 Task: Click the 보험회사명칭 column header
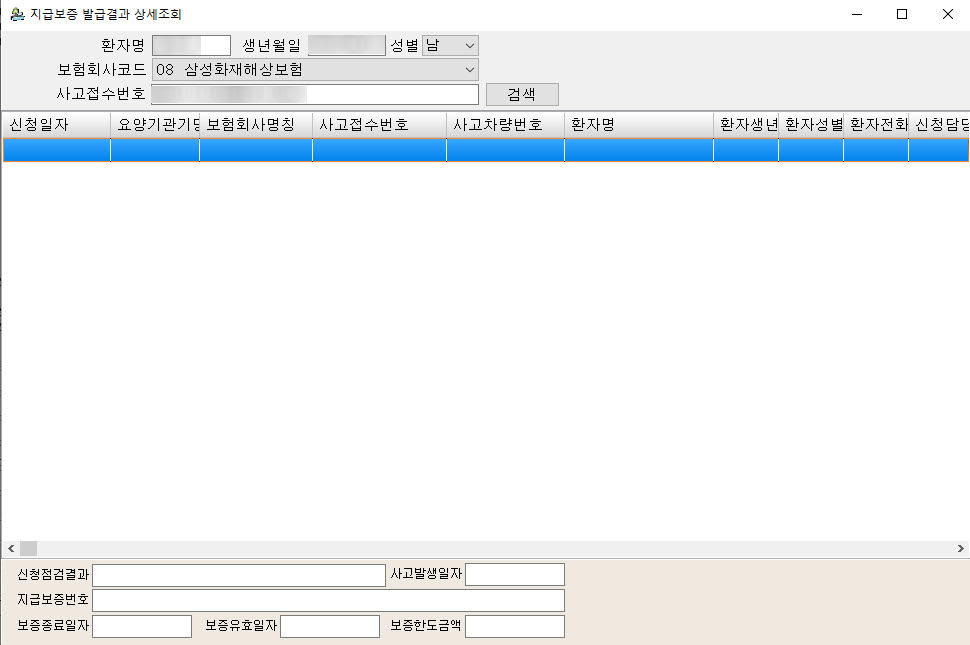pos(255,125)
